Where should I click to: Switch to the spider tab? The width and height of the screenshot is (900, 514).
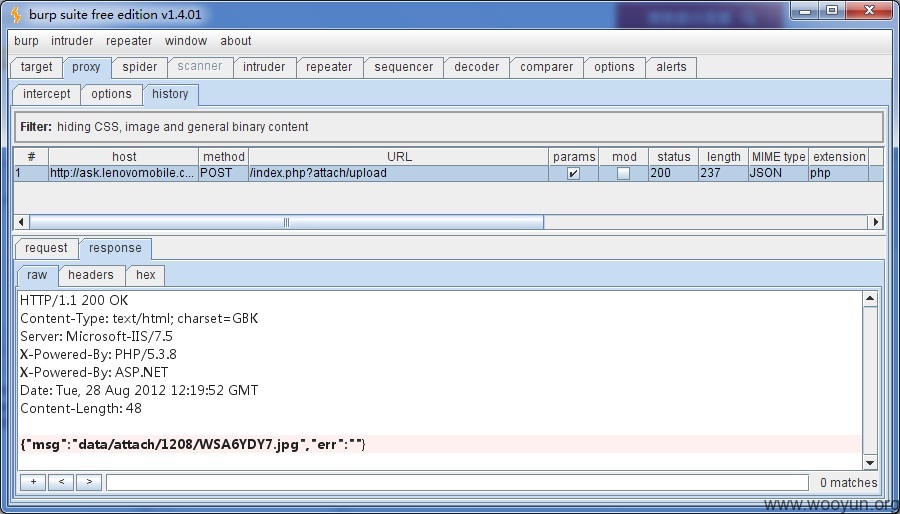click(x=139, y=67)
